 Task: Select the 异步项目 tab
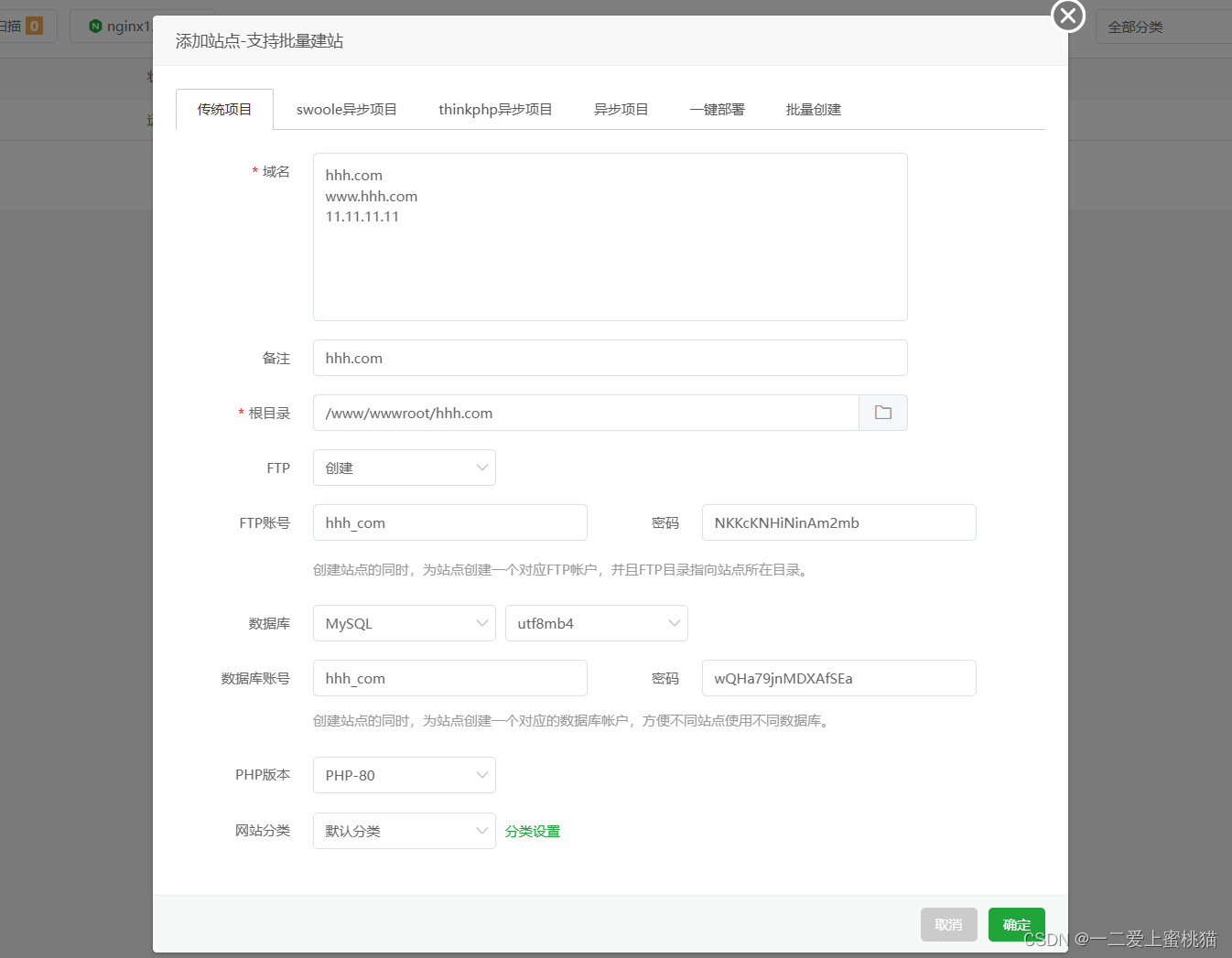tap(621, 110)
